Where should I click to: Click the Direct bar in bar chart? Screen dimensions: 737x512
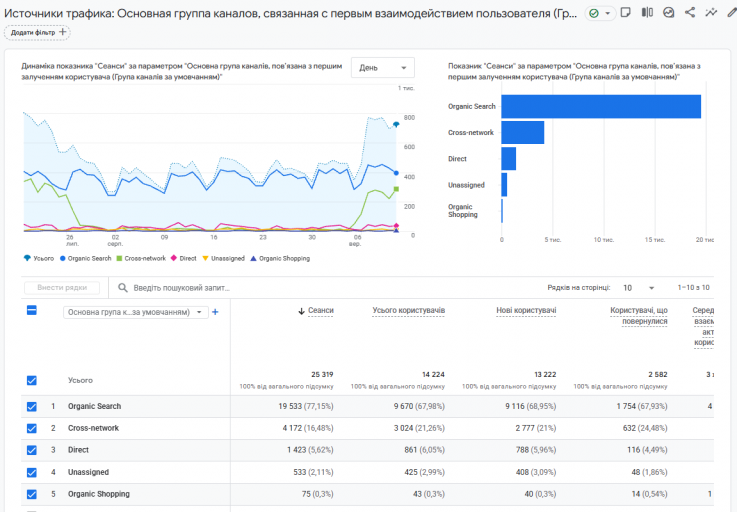[x=509, y=158]
